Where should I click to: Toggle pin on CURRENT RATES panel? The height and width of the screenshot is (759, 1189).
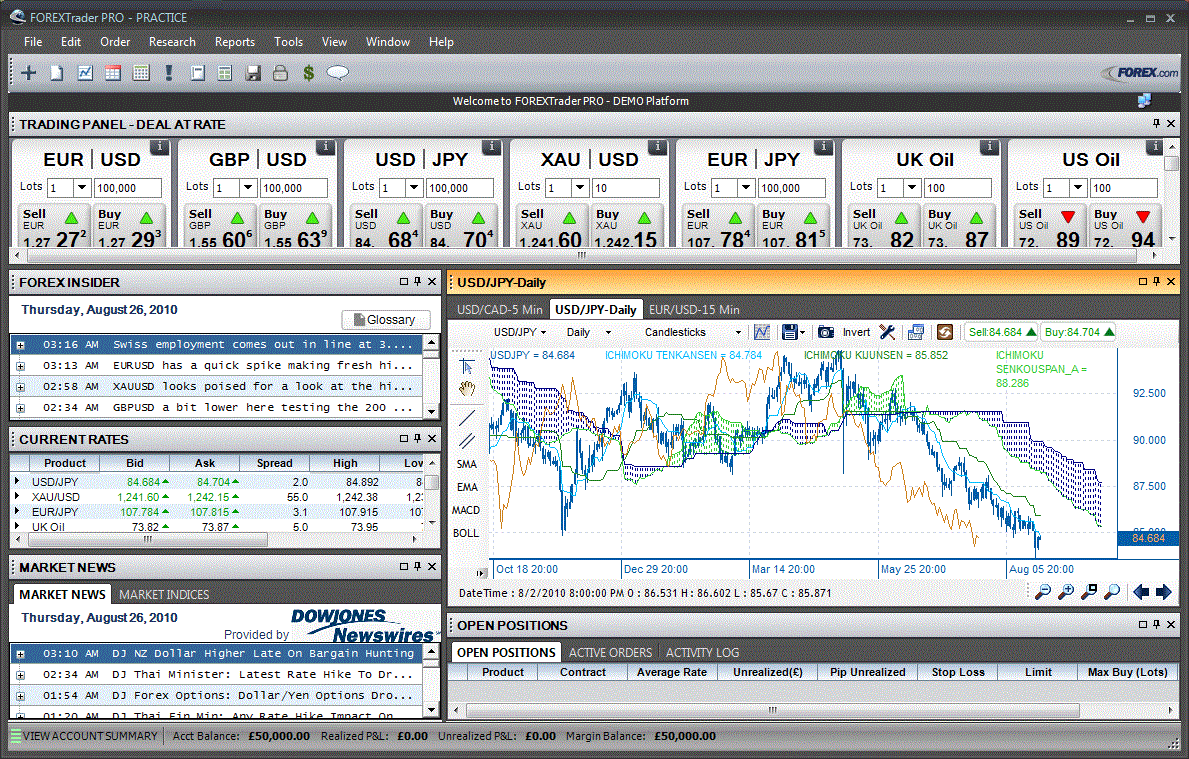tap(418, 438)
